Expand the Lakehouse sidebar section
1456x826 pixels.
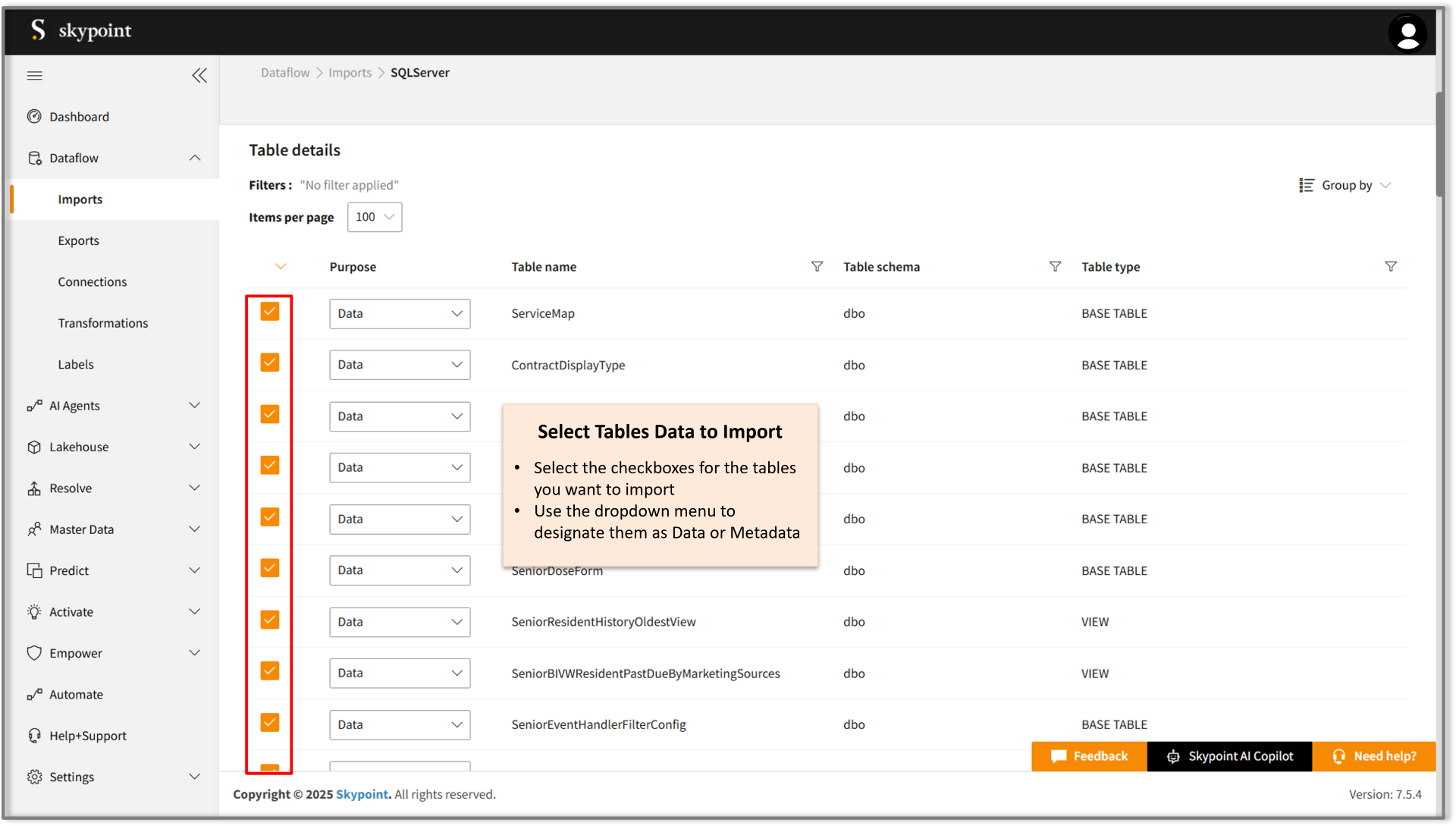click(x=194, y=448)
